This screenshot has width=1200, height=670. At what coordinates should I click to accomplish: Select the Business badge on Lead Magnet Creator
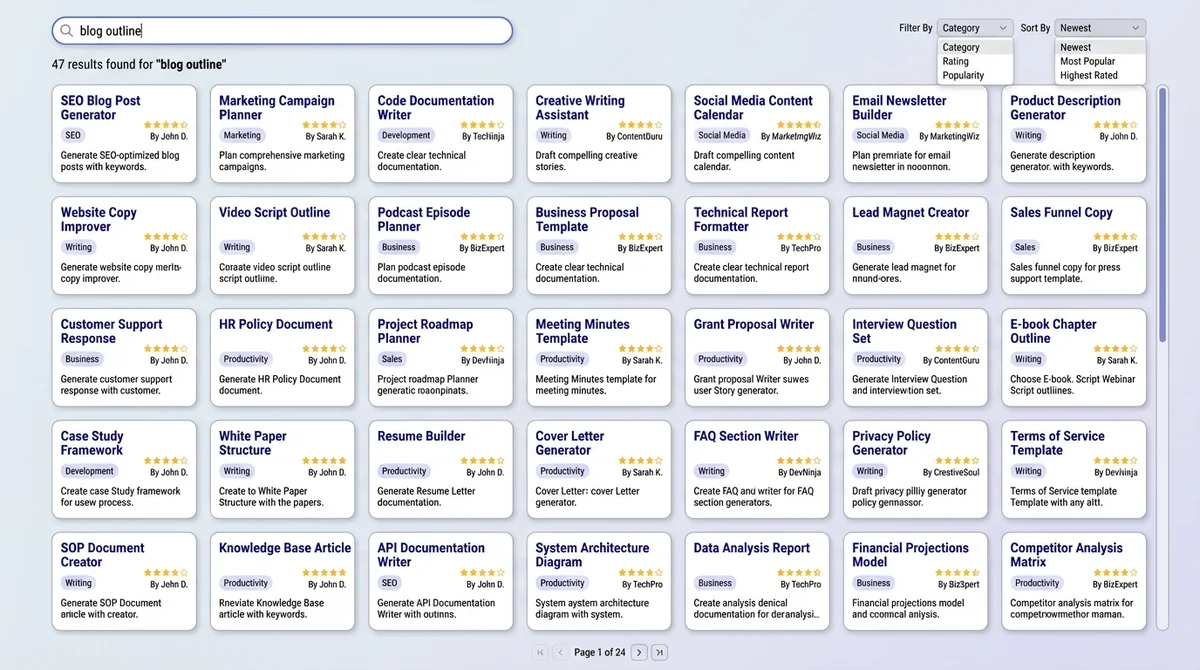click(x=871, y=247)
